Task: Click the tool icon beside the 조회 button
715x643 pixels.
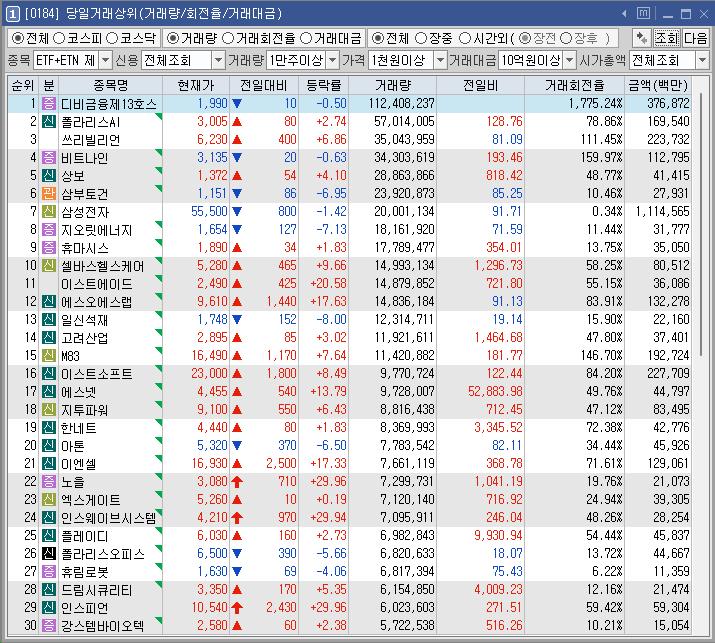Action: click(x=642, y=38)
